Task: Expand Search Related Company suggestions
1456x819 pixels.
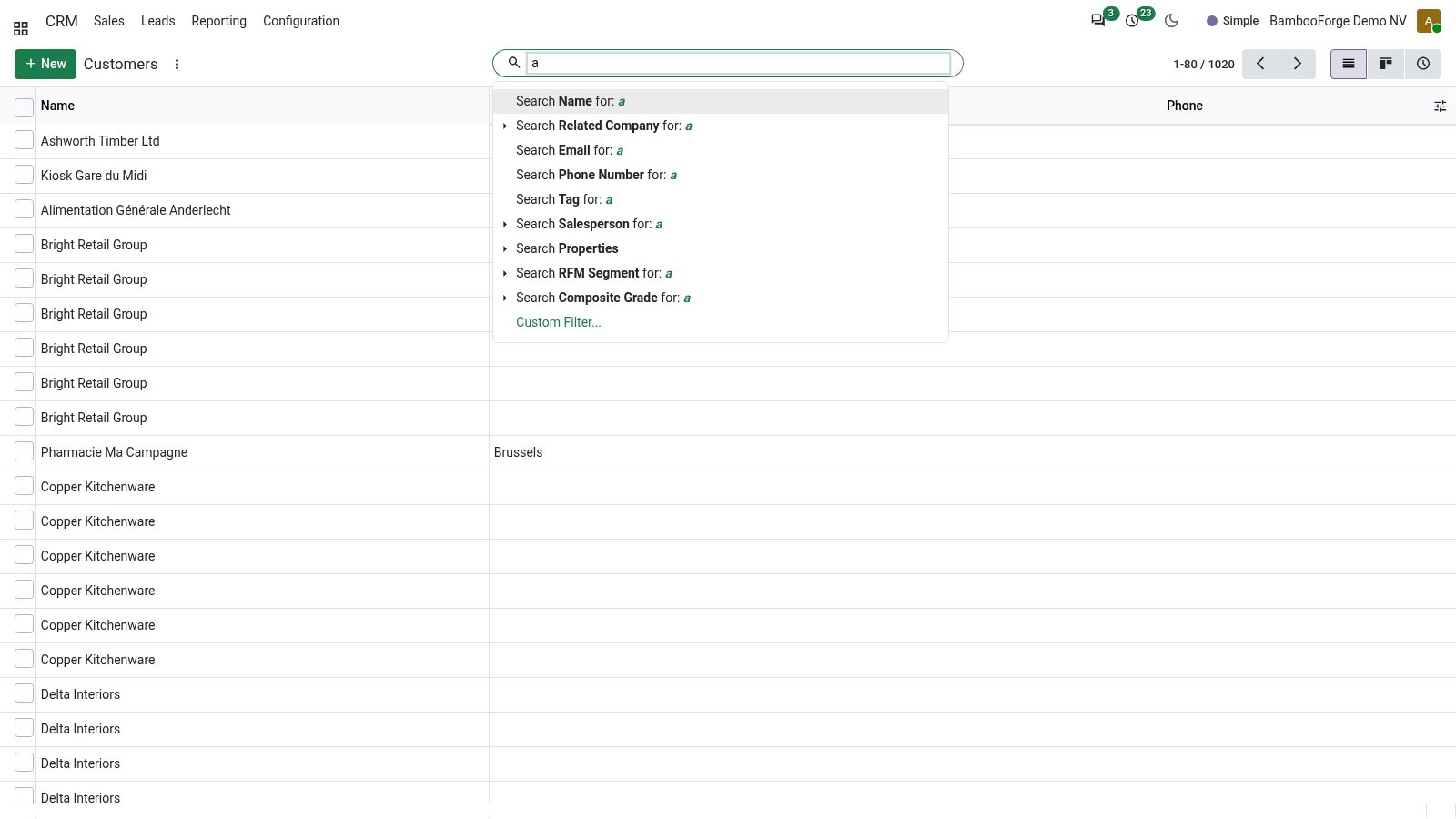Action: coord(505,126)
